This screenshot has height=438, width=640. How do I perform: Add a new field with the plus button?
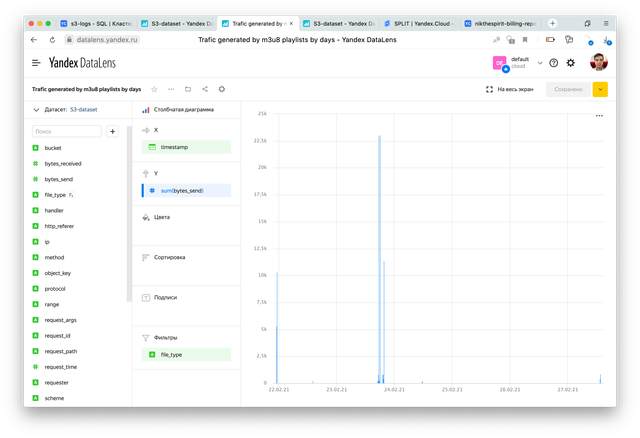pos(112,131)
